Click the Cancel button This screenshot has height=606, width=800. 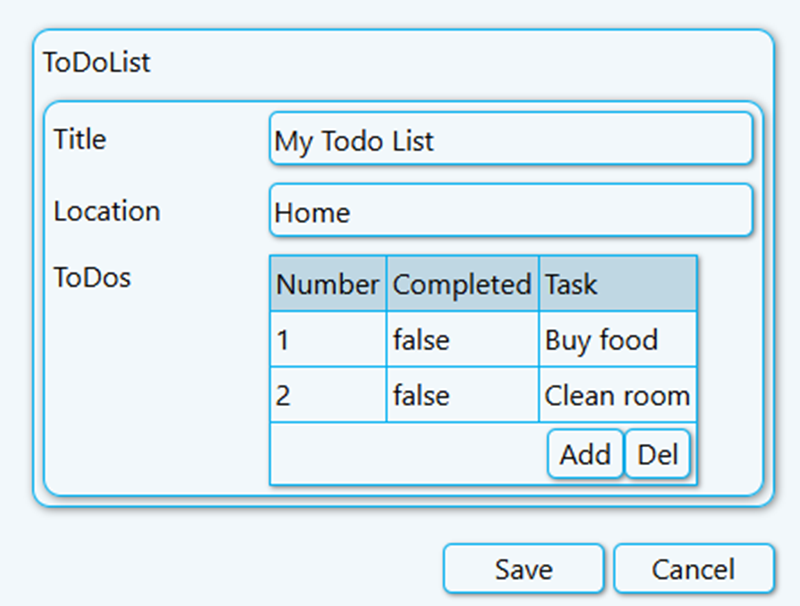click(695, 568)
